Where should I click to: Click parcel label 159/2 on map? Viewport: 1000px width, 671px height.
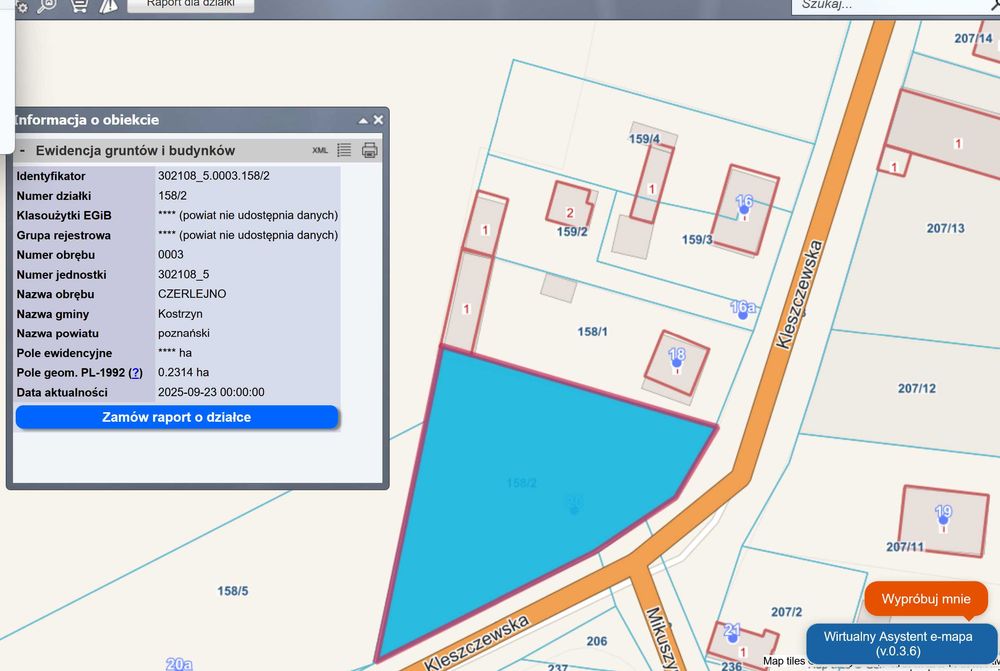(572, 232)
